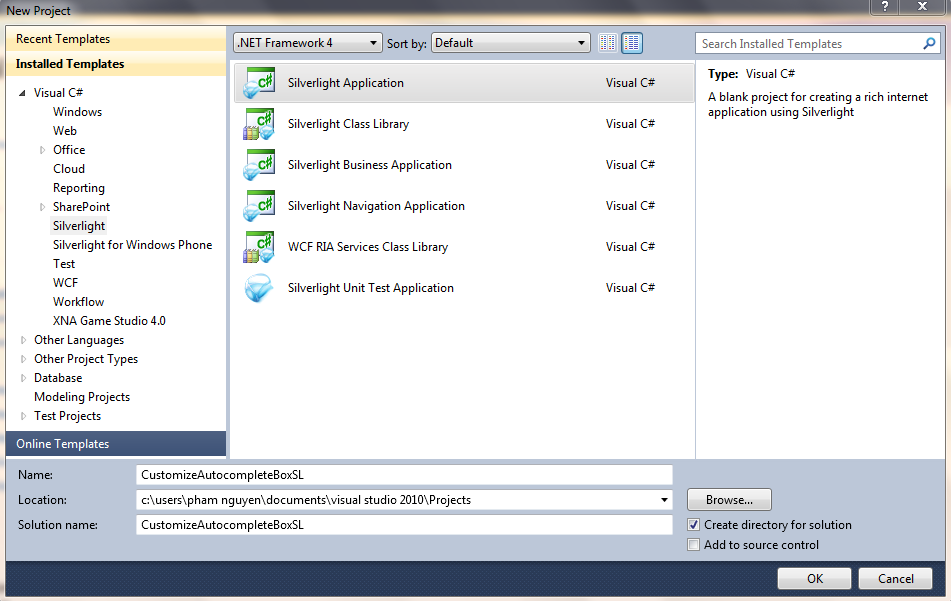This screenshot has height=601, width=951.
Task: Click the Browse... button
Action: coord(729,500)
